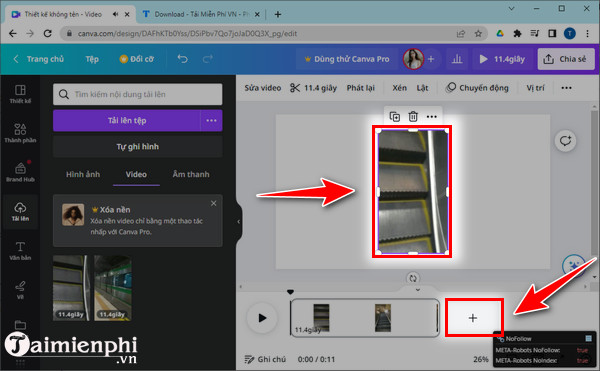
Task: Select the escalator video thumbnail
Action: (71, 288)
